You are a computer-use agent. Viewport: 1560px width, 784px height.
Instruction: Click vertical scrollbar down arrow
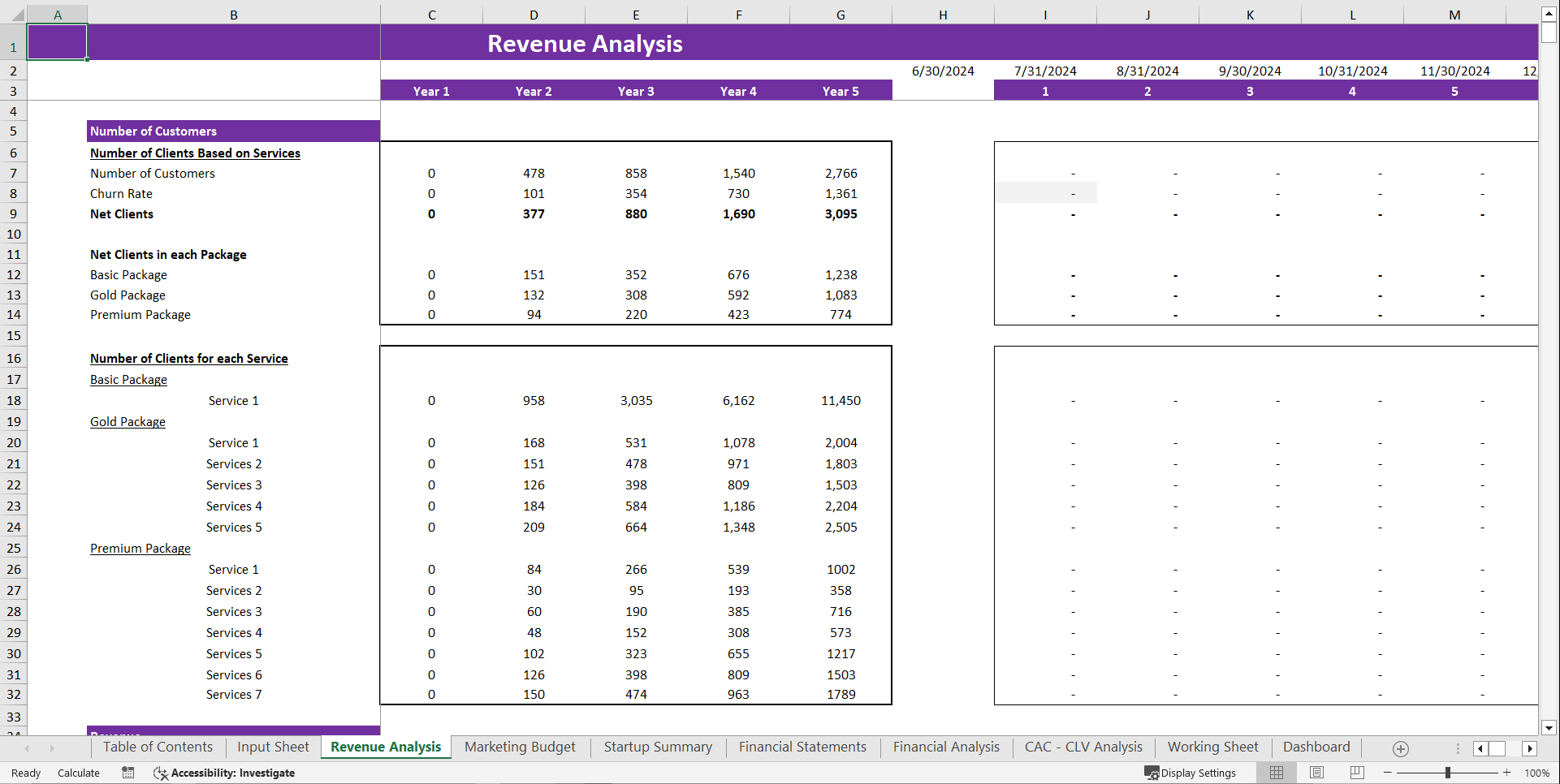(1549, 728)
